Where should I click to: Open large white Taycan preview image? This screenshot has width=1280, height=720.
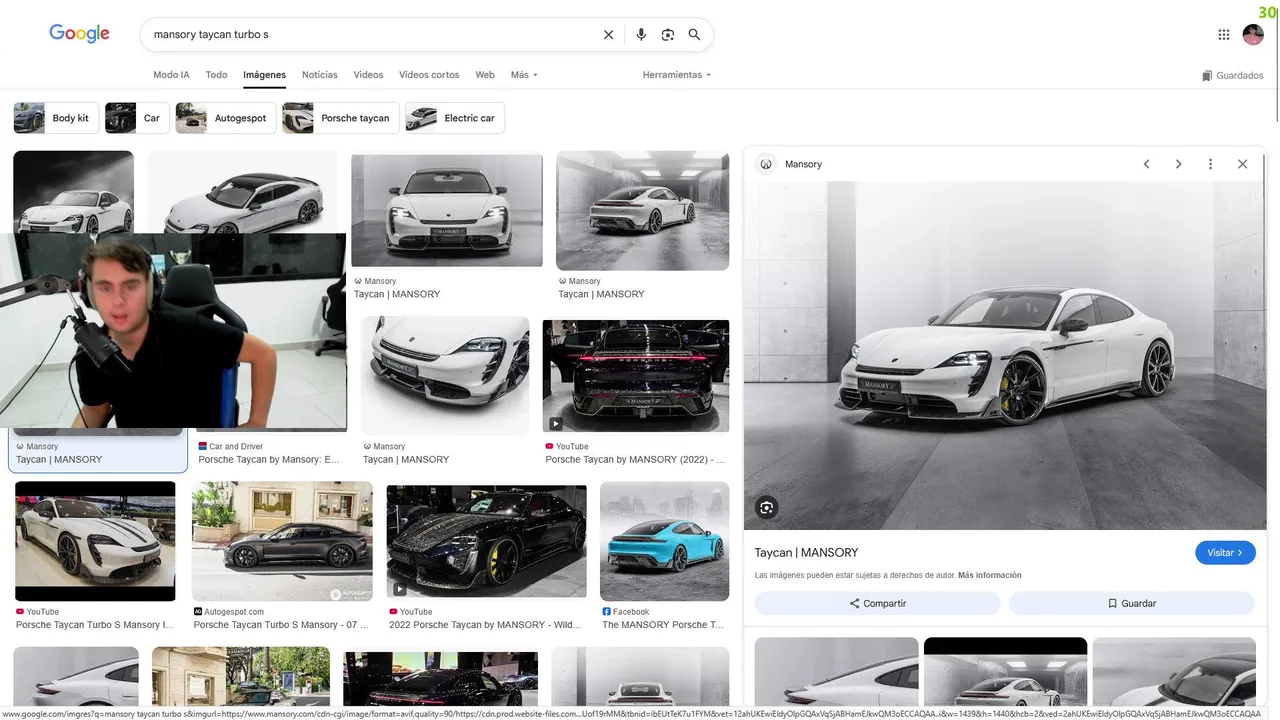1005,356
